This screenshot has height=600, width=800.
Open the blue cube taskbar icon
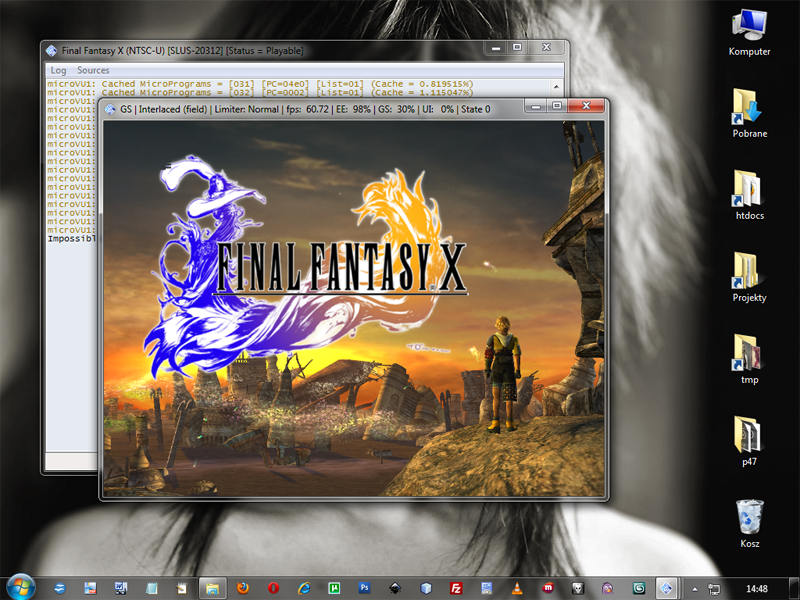pyautogui.click(x=426, y=588)
